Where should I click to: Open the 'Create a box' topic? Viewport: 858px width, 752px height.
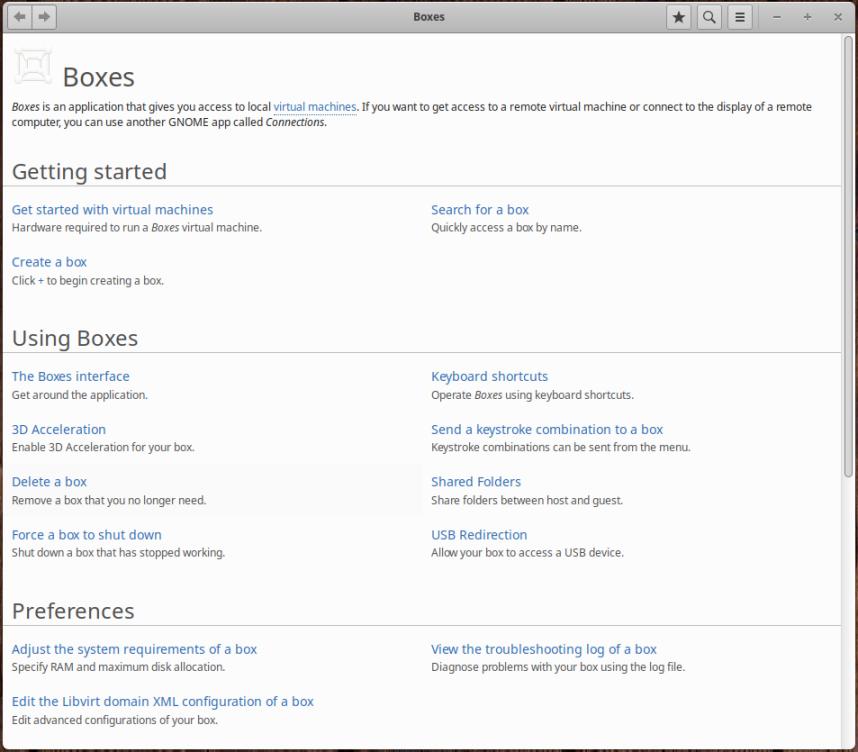[49, 262]
